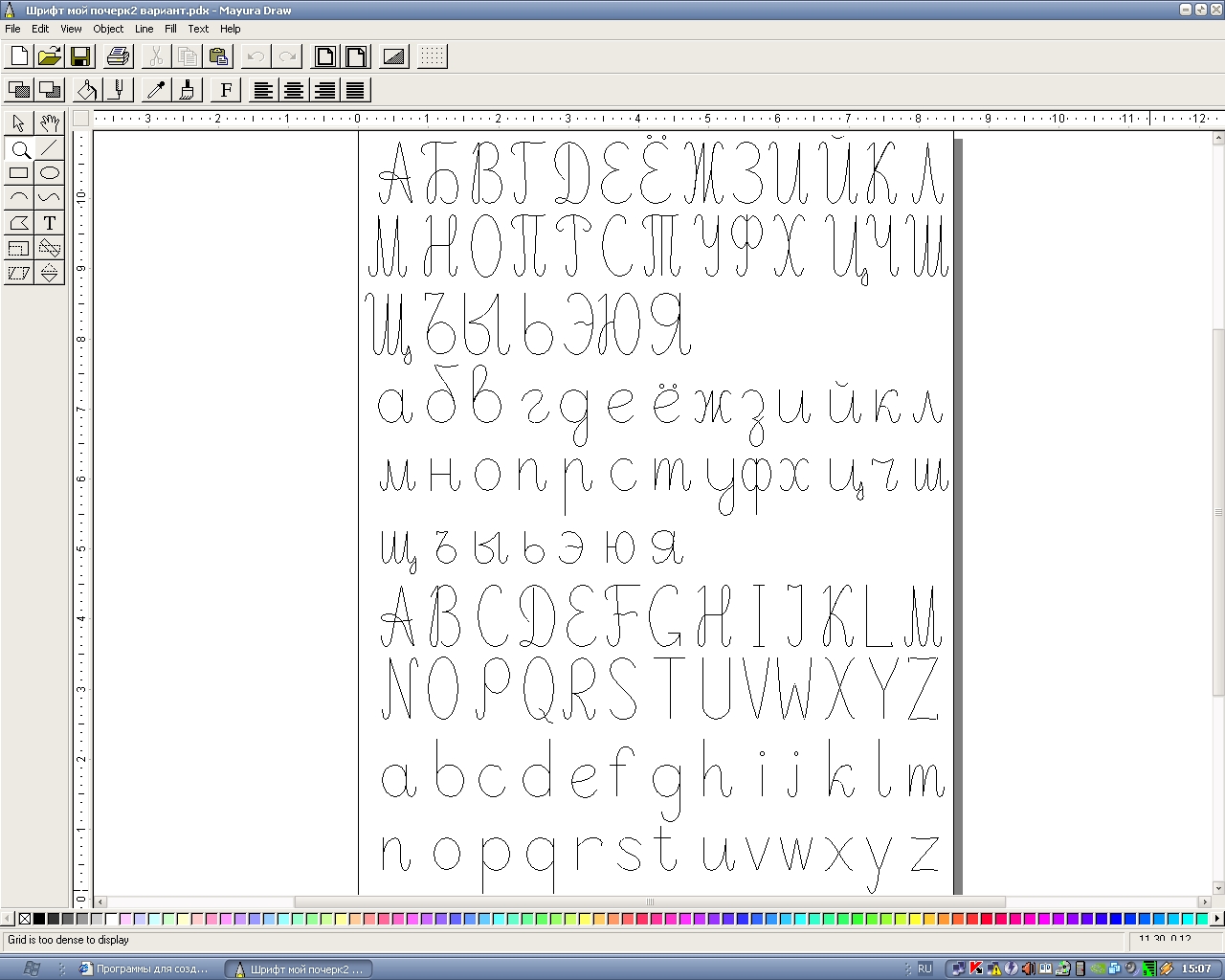Click the horizontal scrollbar thumb
1225x980 pixels.
coord(650,902)
